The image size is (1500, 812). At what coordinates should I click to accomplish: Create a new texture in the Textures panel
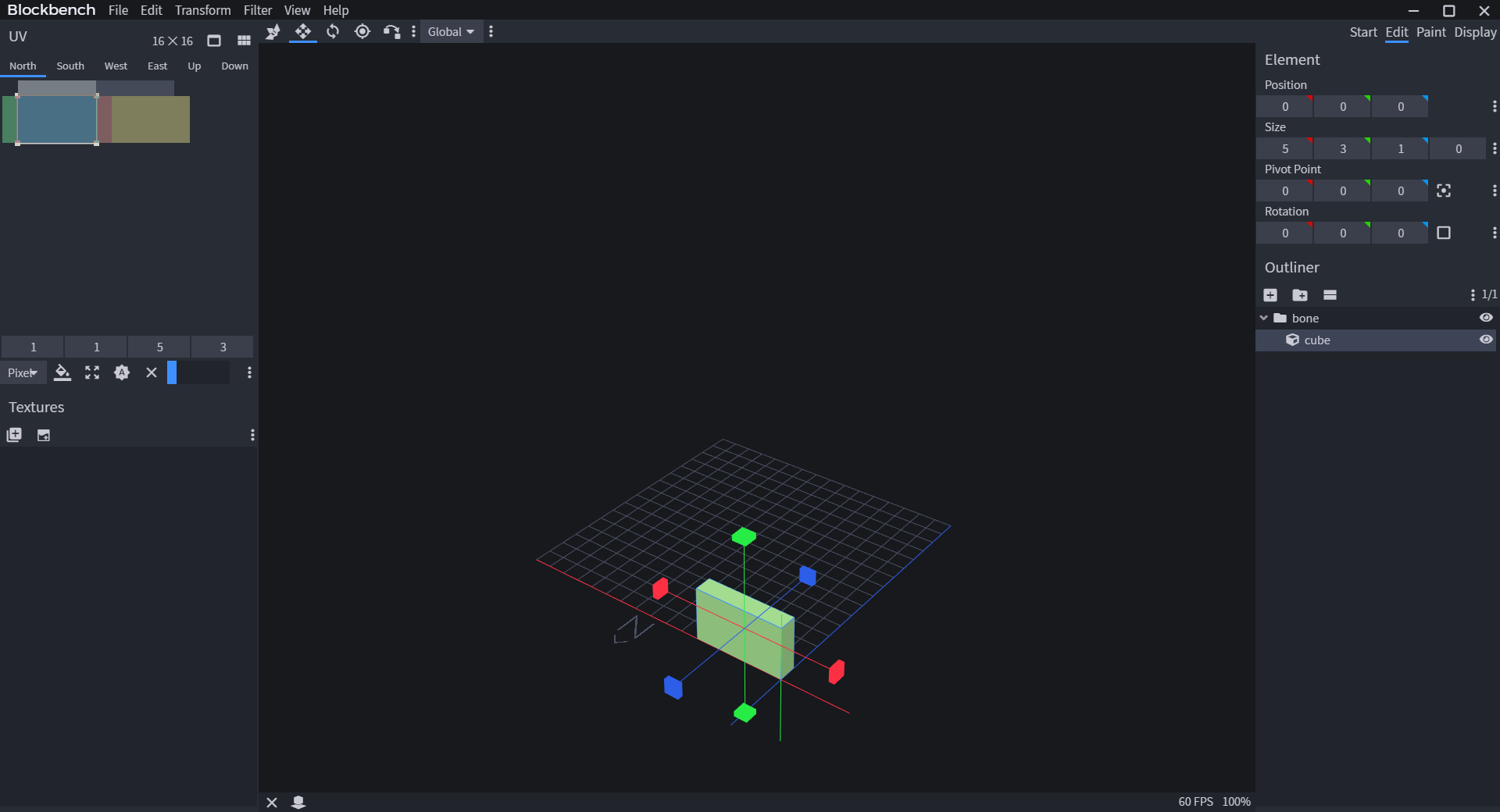(14, 436)
